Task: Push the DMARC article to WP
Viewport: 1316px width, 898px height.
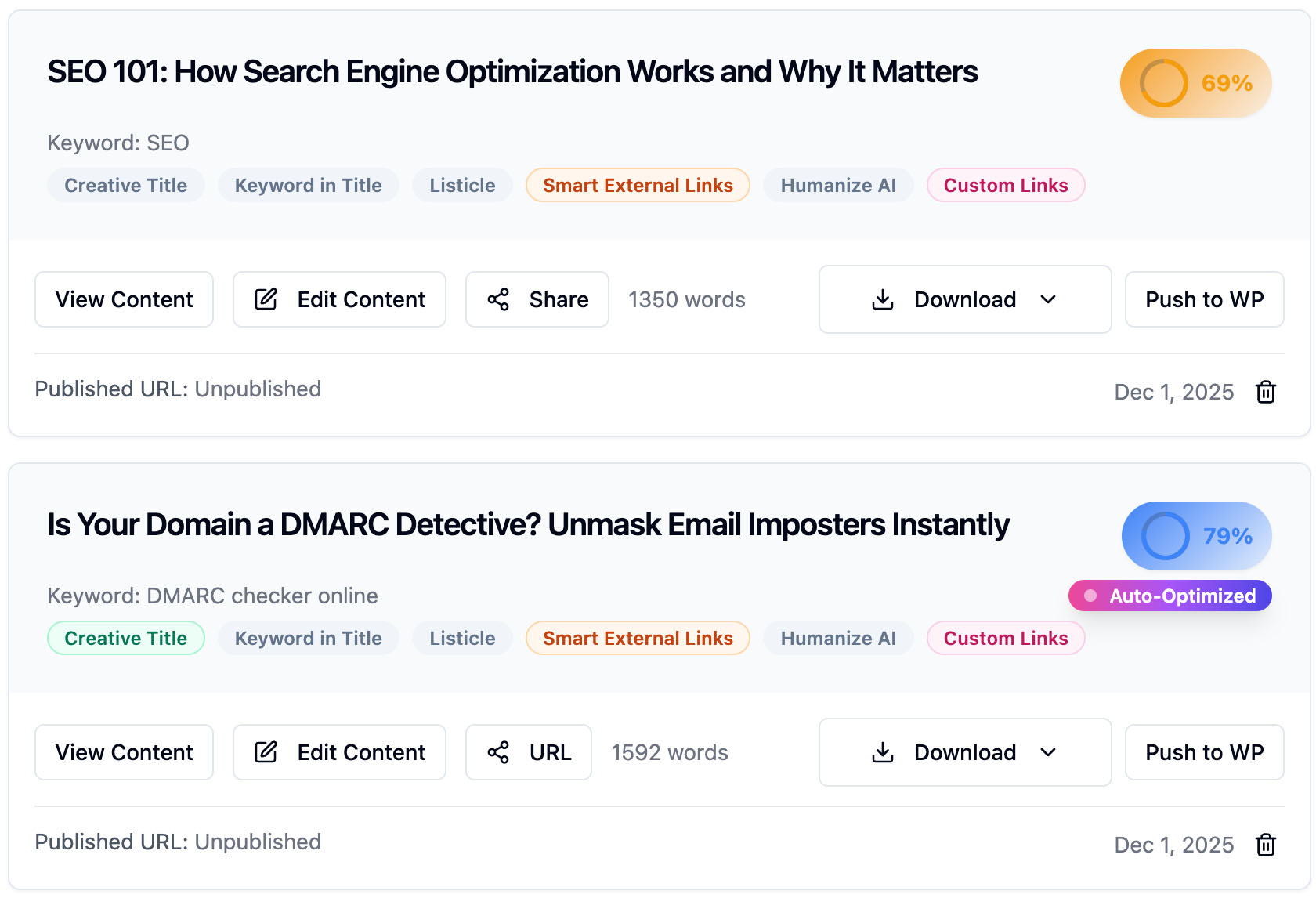Action: pos(1205,752)
